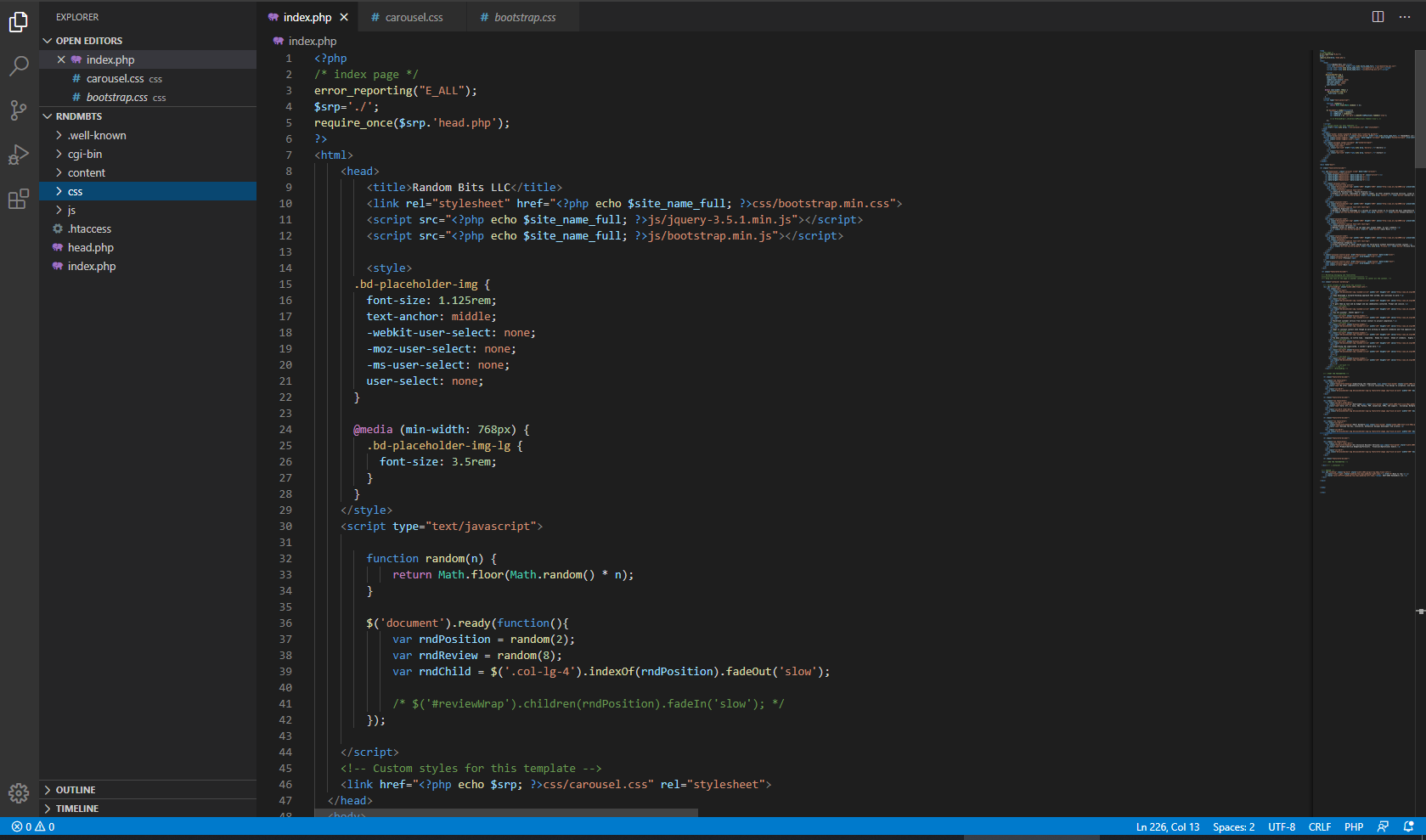Viewport: 1426px width, 840px height.
Task: Click the errors and warnings status indicator
Action: [33, 826]
